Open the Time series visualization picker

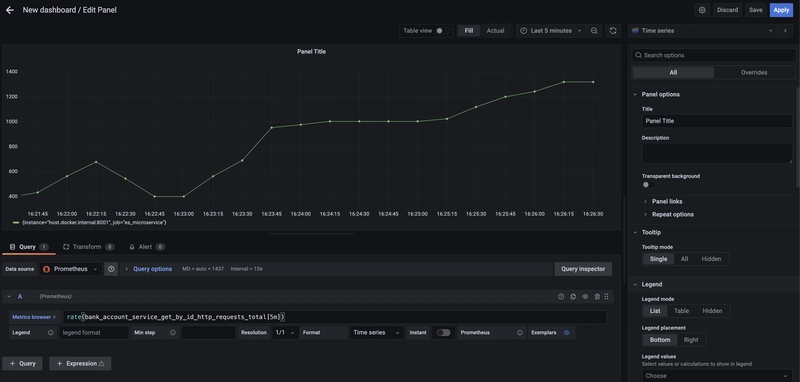(703, 31)
